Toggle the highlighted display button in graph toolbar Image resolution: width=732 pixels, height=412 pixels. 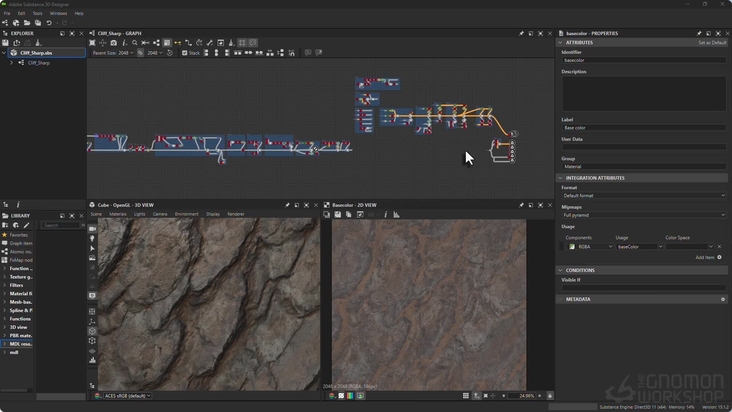point(167,43)
